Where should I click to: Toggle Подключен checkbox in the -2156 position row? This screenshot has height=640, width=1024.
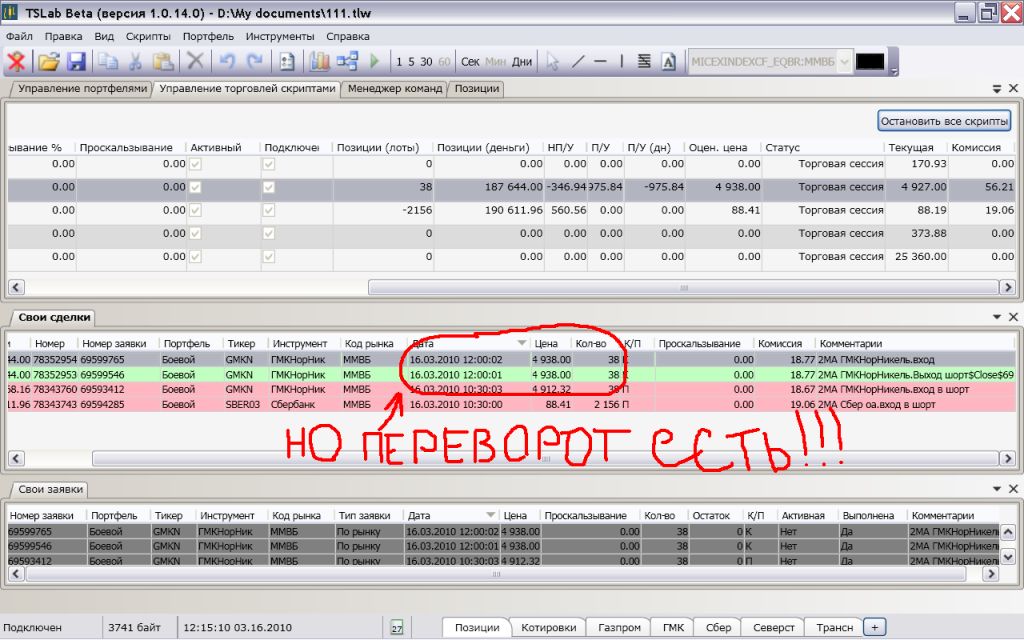pos(268,211)
